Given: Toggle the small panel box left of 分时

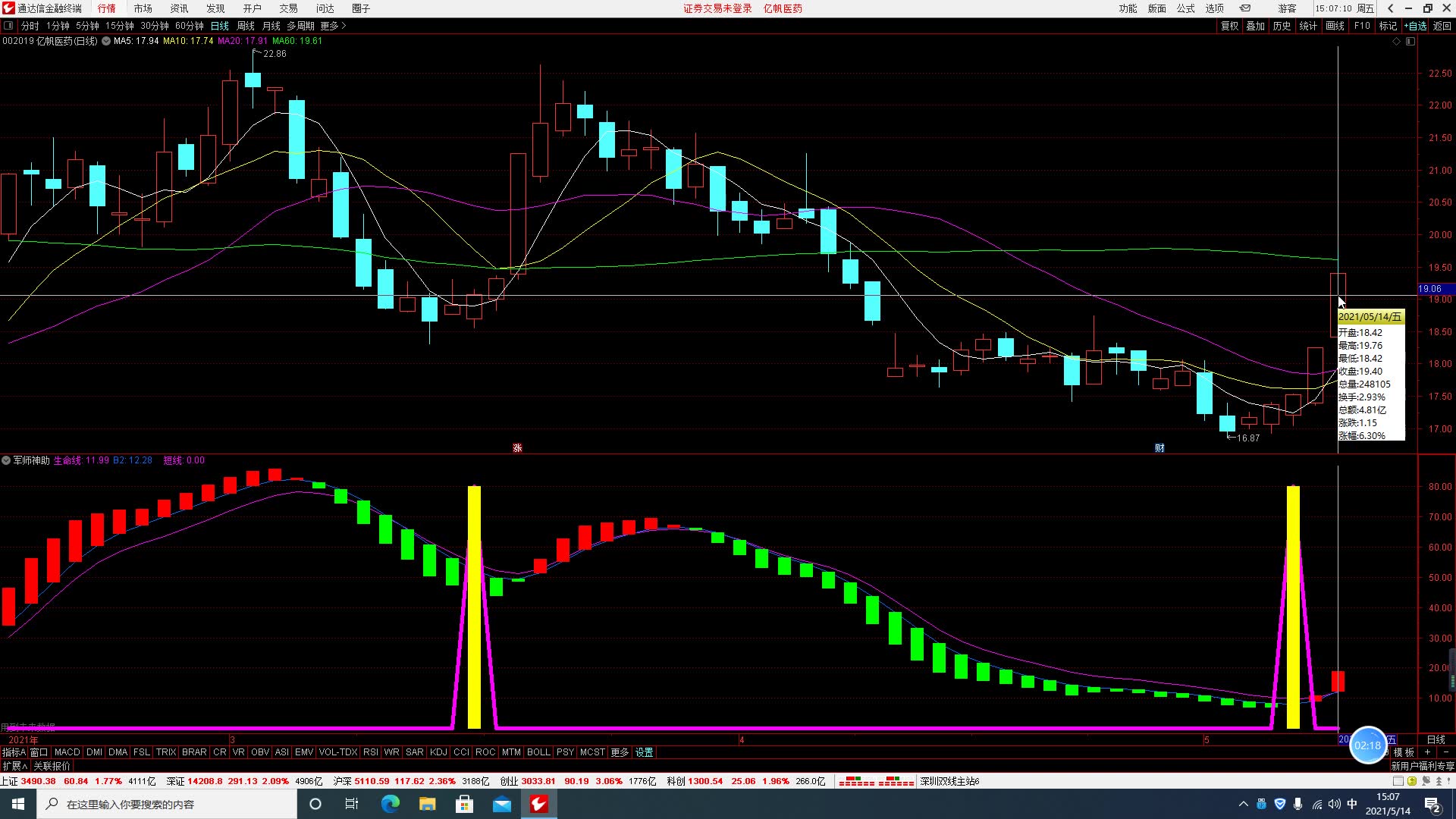Looking at the screenshot, I should click(x=8, y=26).
